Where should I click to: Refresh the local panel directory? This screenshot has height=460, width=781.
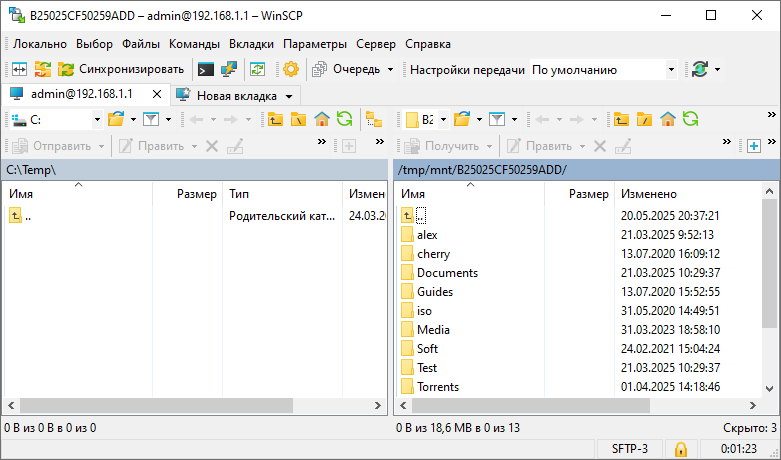coord(345,119)
